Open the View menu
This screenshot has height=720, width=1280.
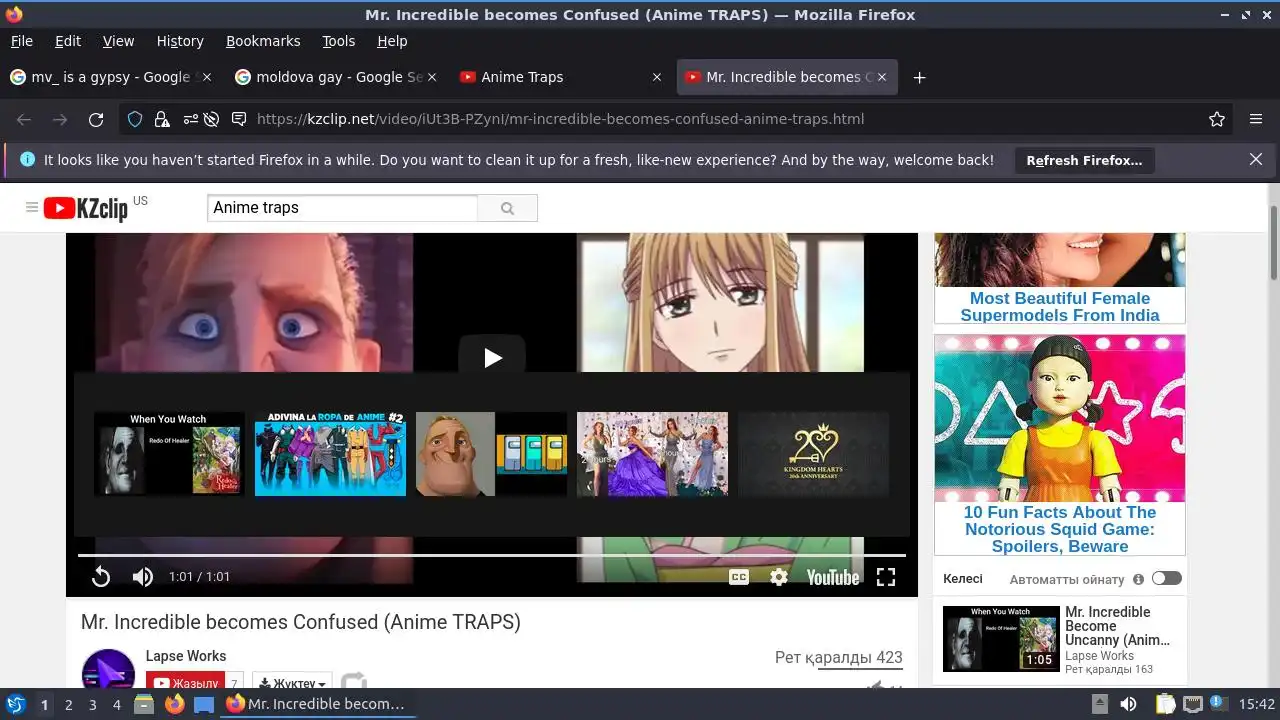point(118,41)
